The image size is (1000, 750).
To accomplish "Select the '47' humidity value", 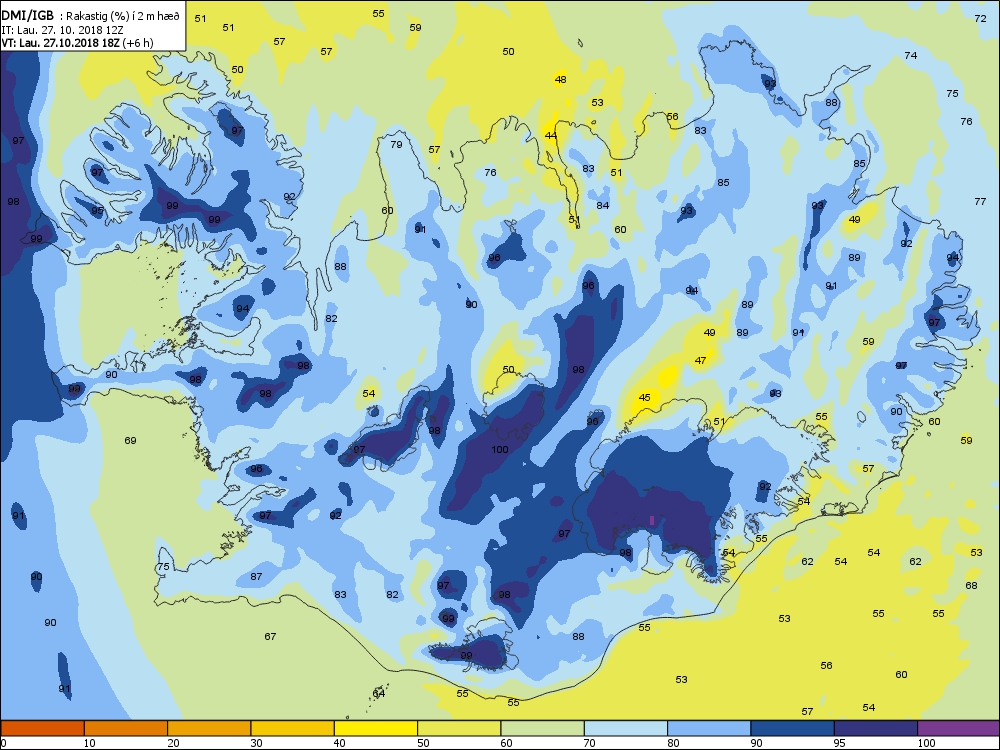I will 701,360.
